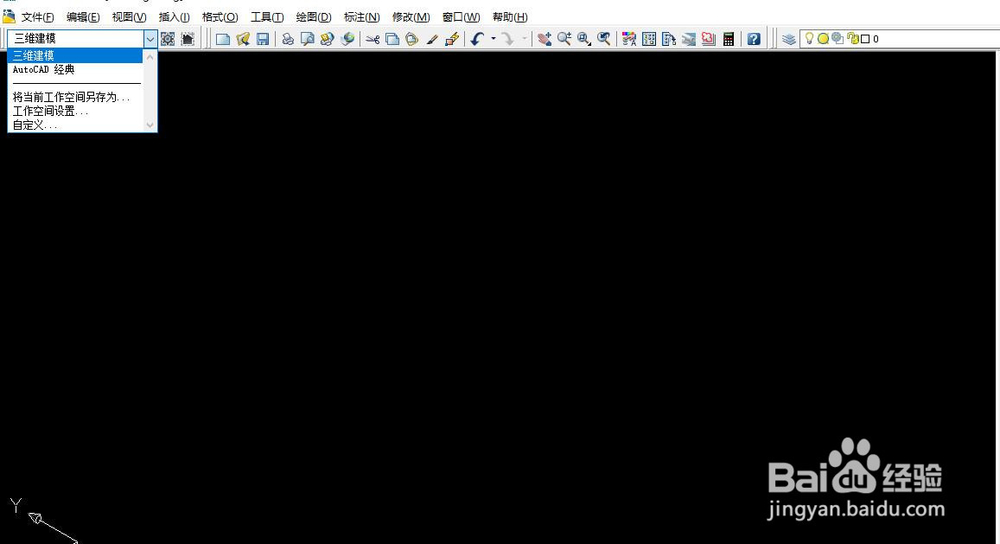The image size is (1000, 544).
Task: Open the undo history dropdown arrow
Action: click(493, 39)
